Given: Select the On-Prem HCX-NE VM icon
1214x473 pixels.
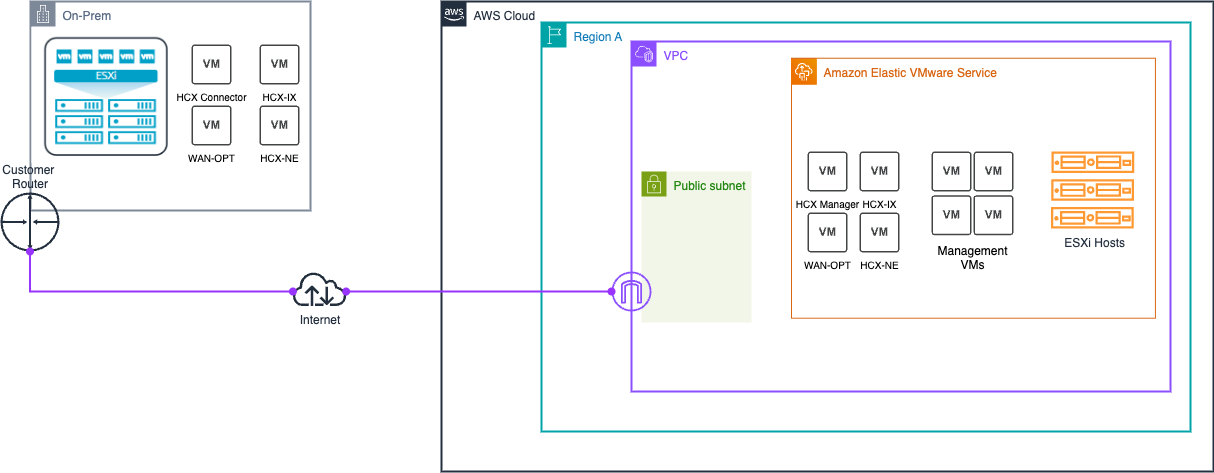Looking at the screenshot, I should coord(279,125).
